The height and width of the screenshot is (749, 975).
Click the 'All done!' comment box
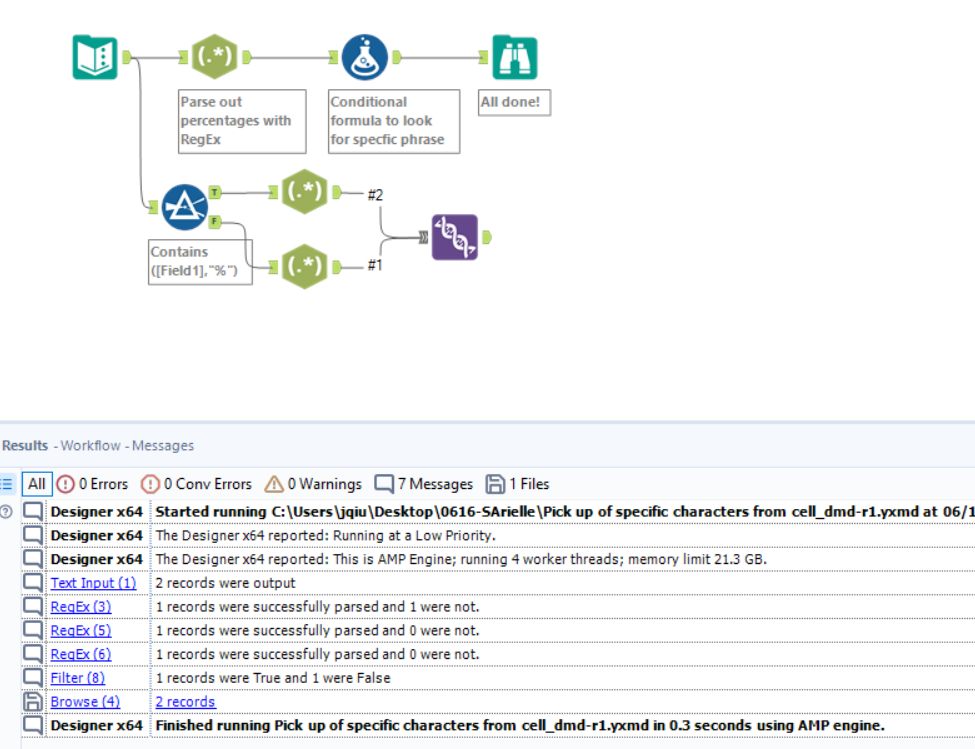513,101
